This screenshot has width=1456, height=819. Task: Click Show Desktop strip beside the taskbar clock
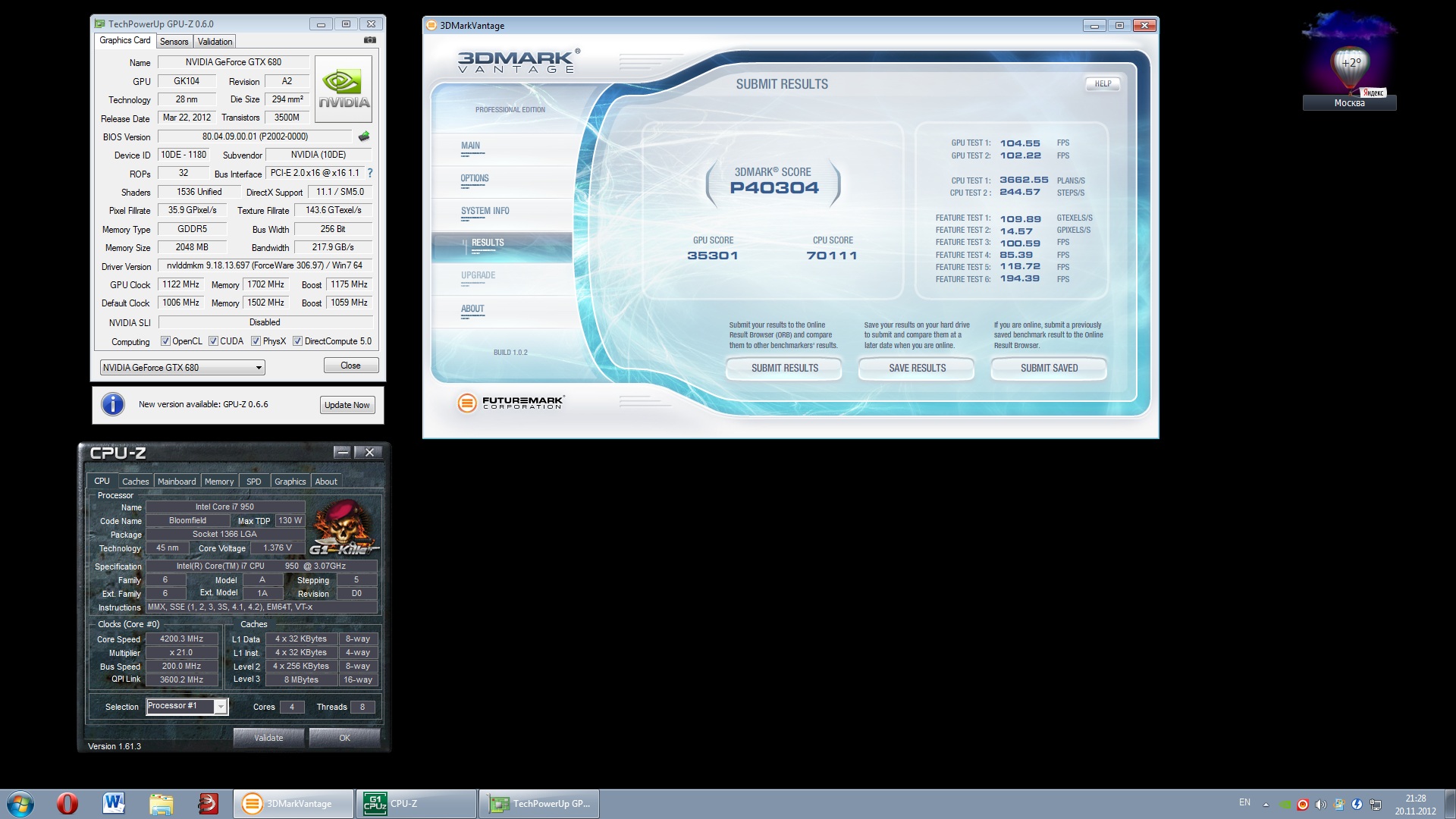pos(1450,805)
